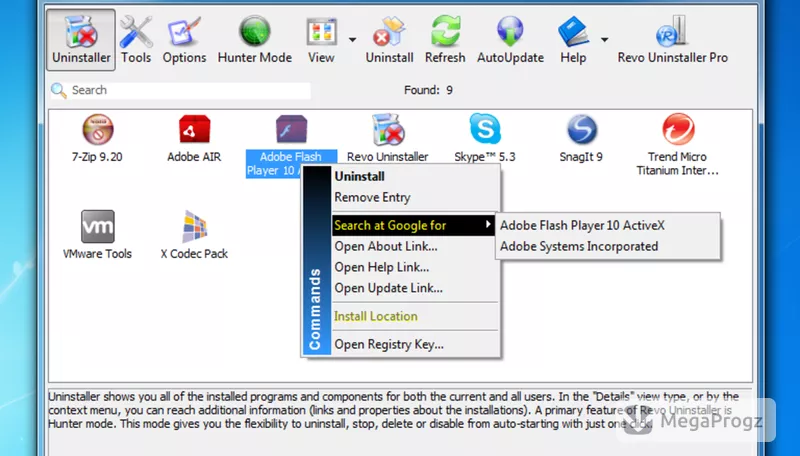Screen dimensions: 800x456
Task: Choose Open About Link menu item
Action: [x=414, y=246]
